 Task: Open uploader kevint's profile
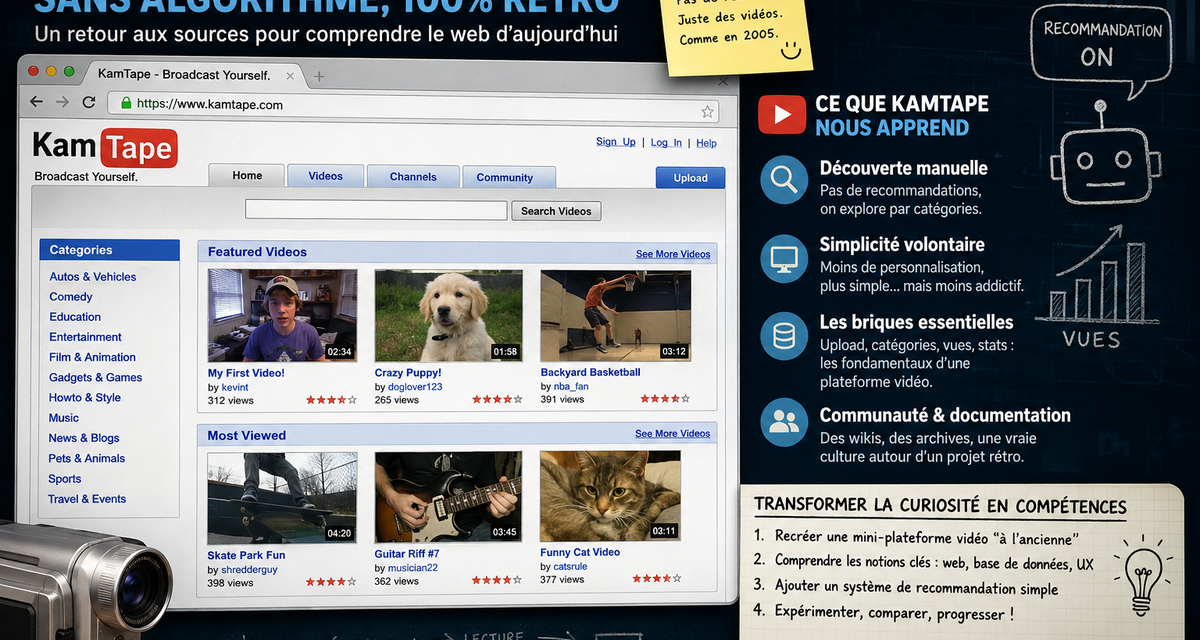click(235, 387)
